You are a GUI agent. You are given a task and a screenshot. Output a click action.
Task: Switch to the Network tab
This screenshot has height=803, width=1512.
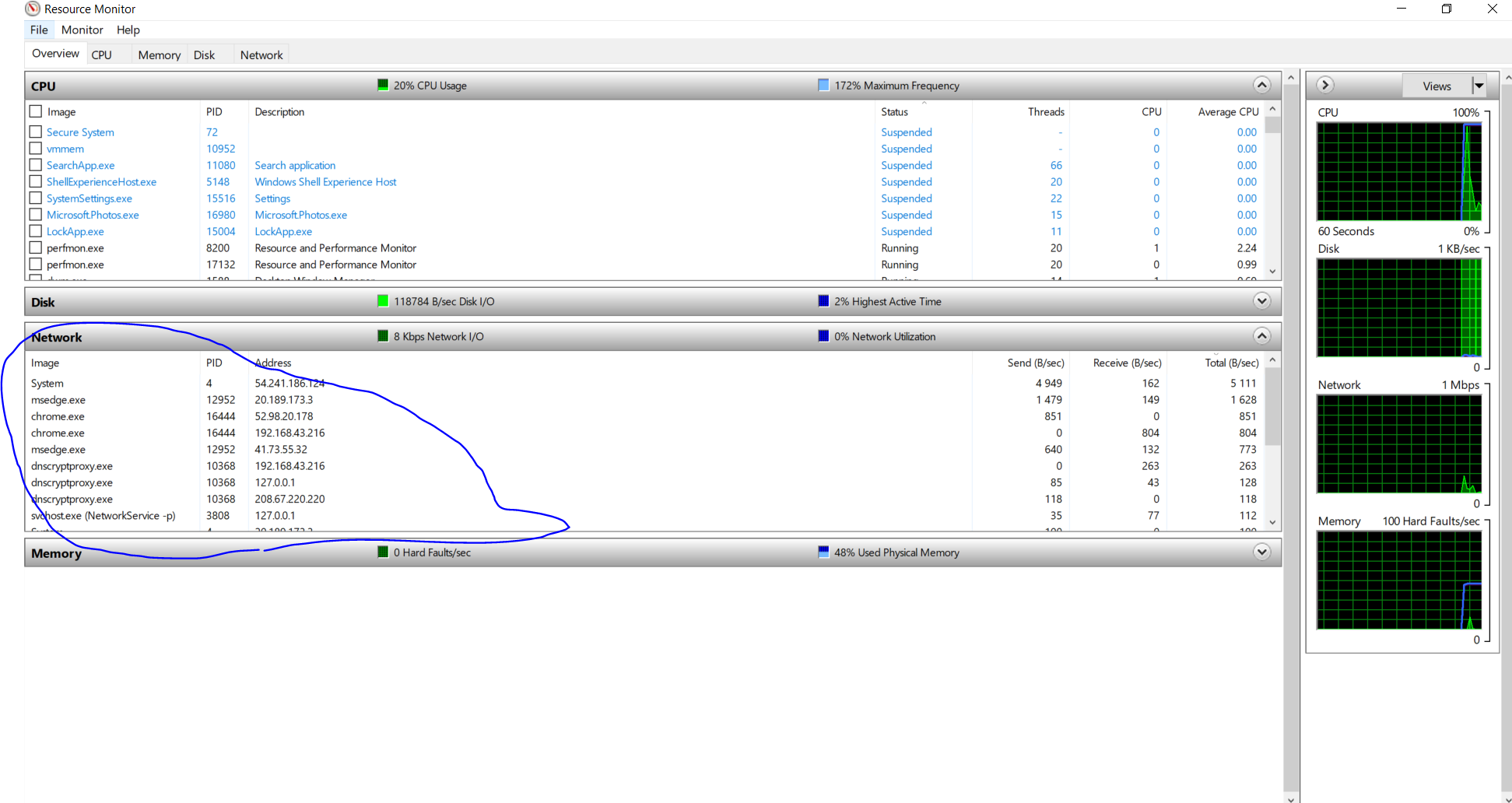(261, 55)
